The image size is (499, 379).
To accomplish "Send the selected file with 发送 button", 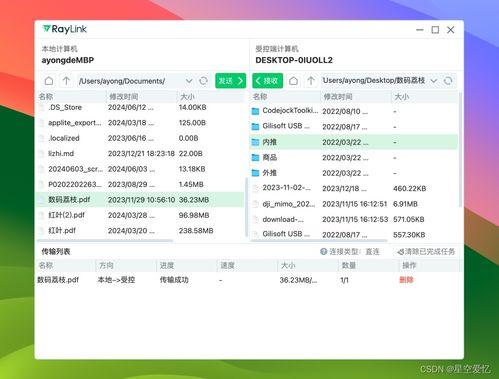I will click(230, 81).
